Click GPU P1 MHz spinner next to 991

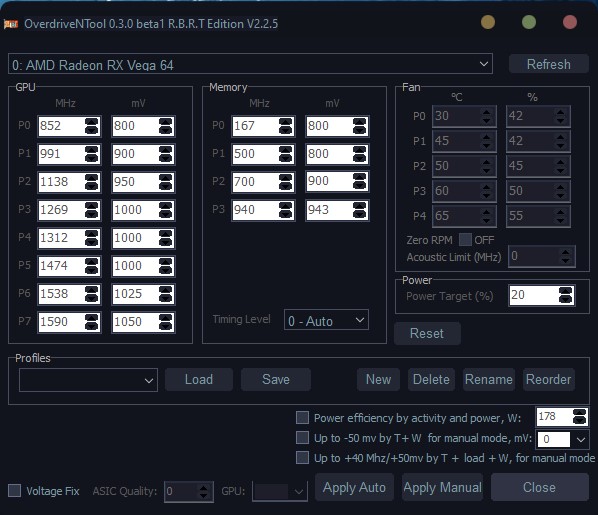point(92,154)
